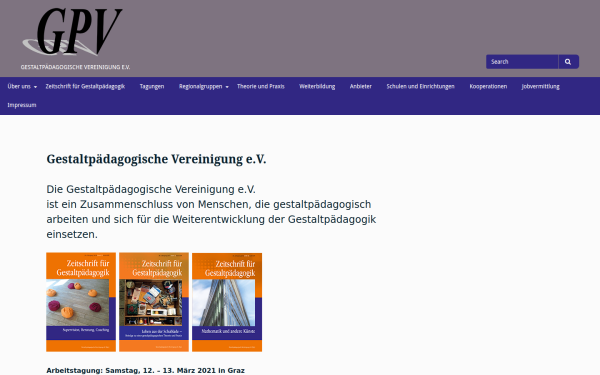Viewport: 600px width, 375px height.
Task: Navigate to Kooperationen
Action: coord(488,86)
